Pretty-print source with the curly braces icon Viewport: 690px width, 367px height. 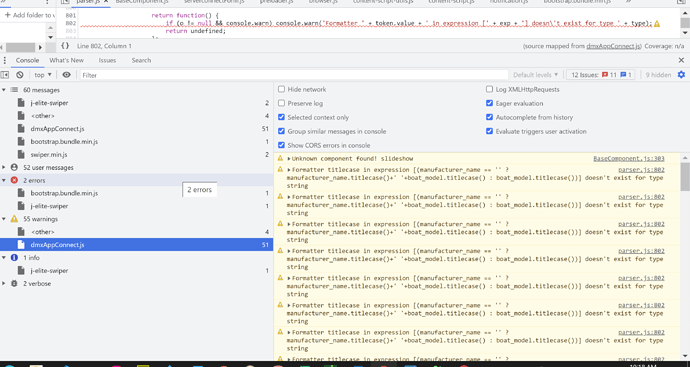point(65,46)
